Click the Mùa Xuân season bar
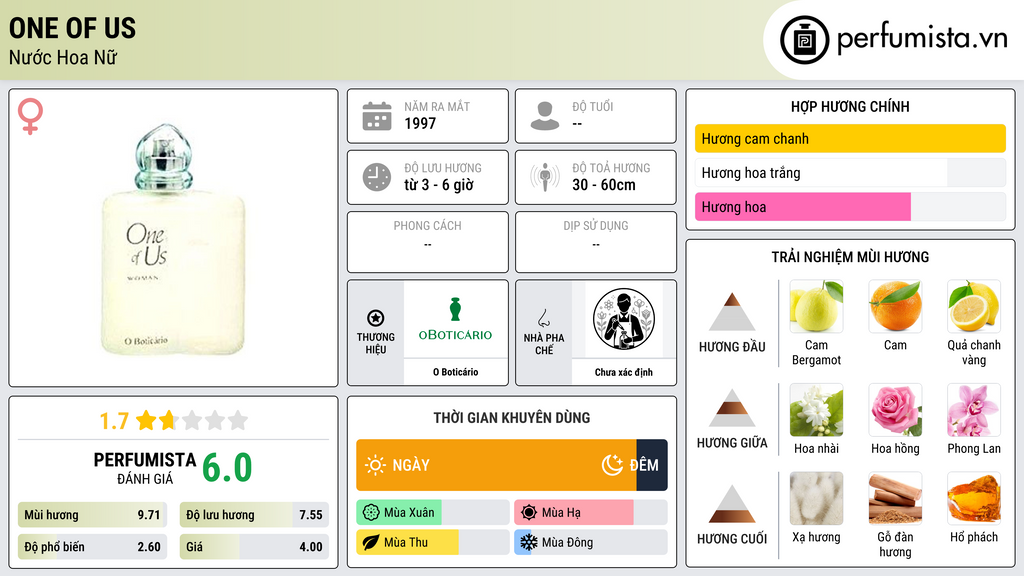 (433, 512)
